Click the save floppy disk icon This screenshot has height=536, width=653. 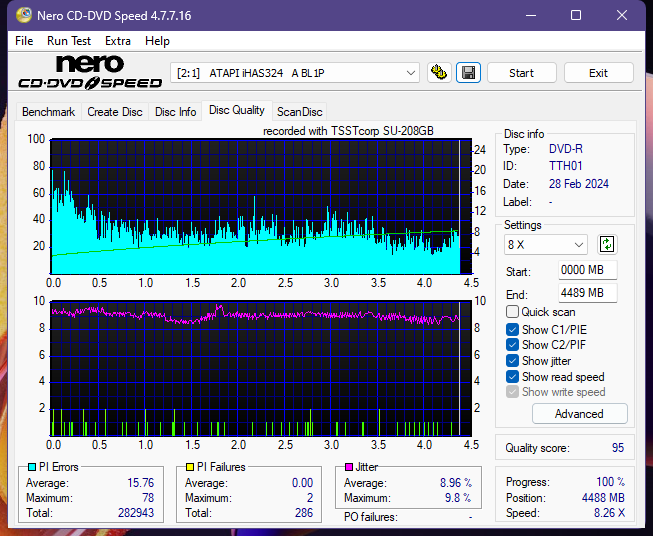pos(469,73)
